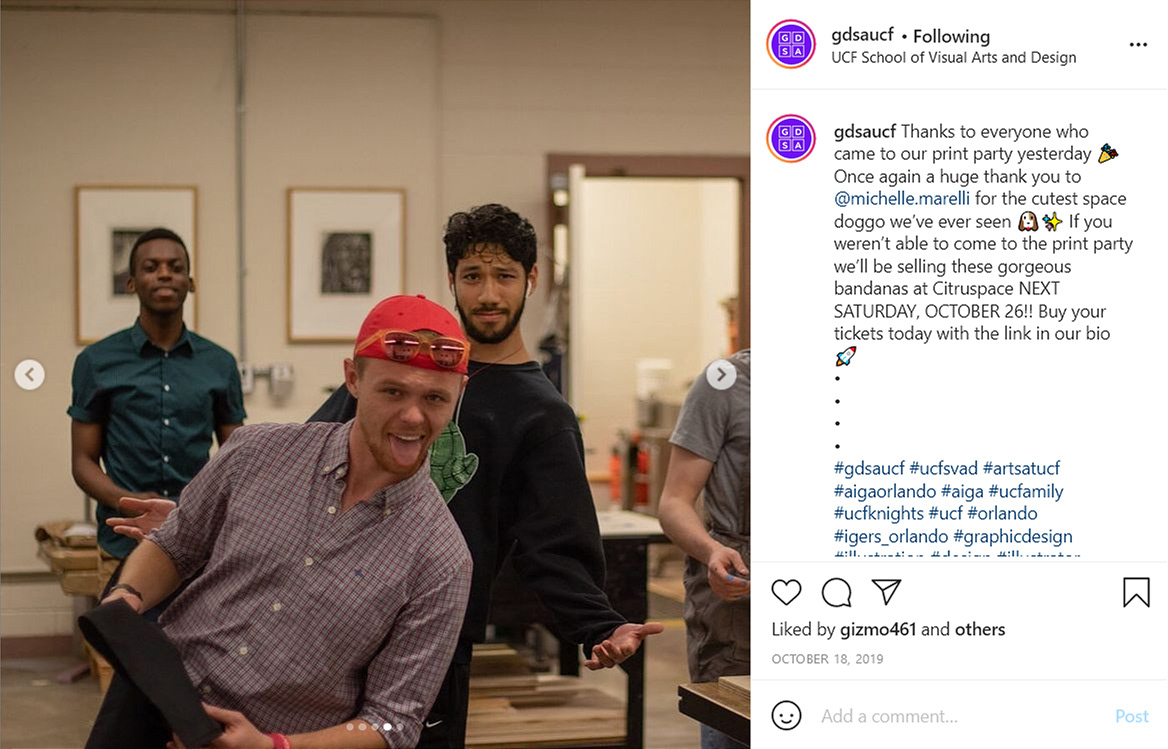Image resolution: width=1168 pixels, height=749 pixels.
Task: Open the emoji picker smiley icon
Action: (786, 715)
